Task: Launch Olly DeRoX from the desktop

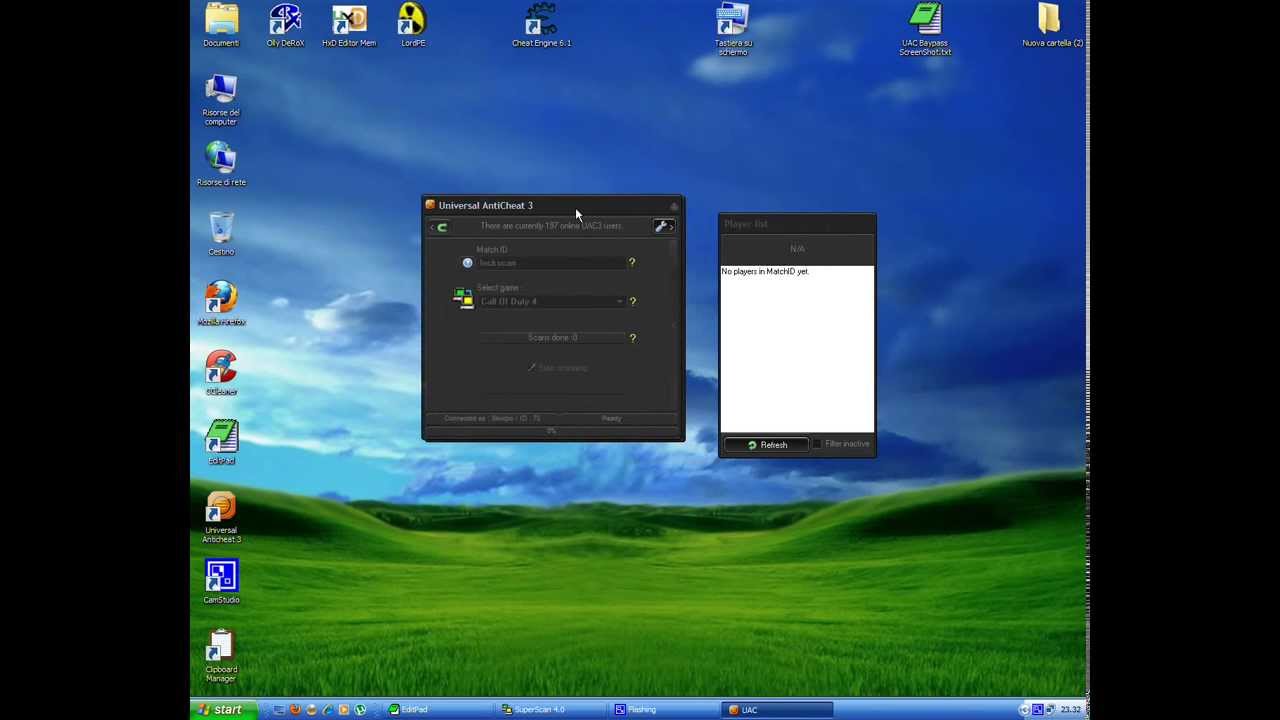Action: (x=285, y=25)
